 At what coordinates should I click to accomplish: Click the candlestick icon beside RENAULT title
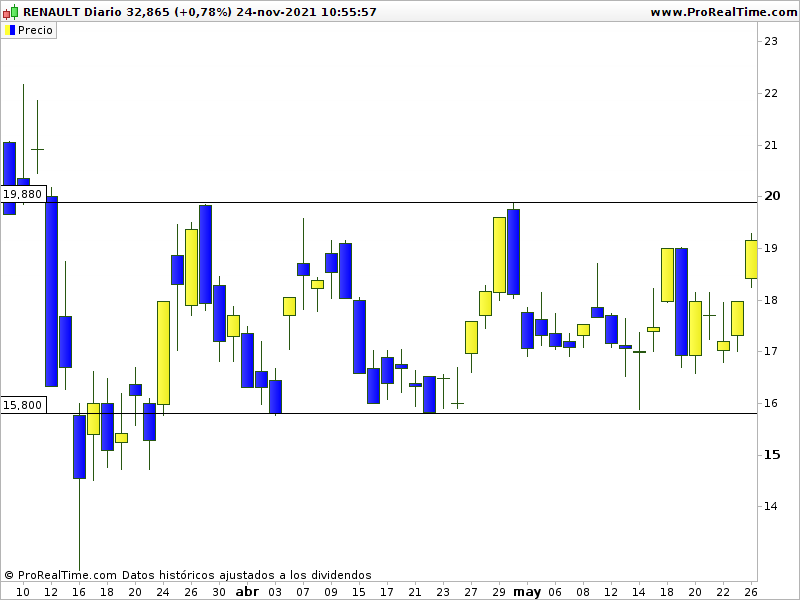coord(11,12)
